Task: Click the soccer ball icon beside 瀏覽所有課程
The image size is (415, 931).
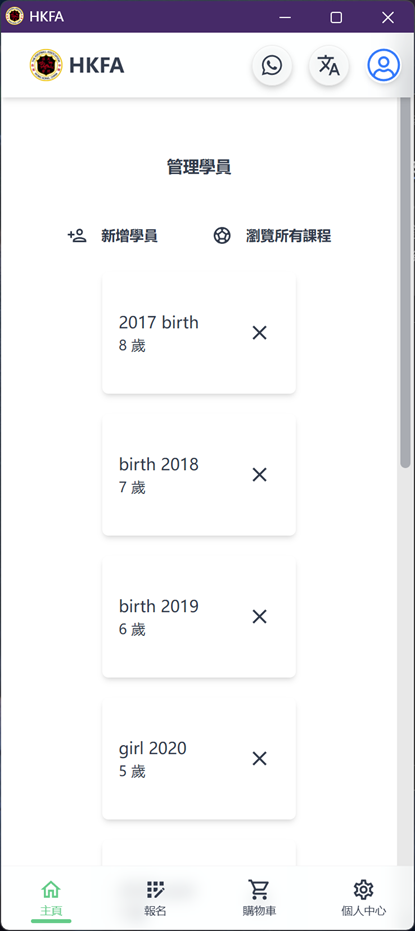Action: [222, 236]
